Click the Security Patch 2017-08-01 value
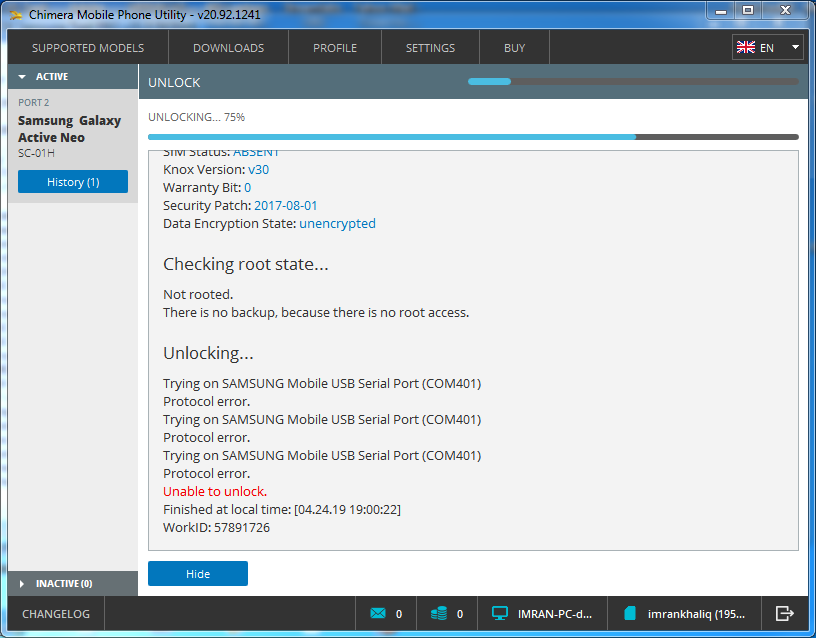The width and height of the screenshot is (816, 638). coord(286,206)
